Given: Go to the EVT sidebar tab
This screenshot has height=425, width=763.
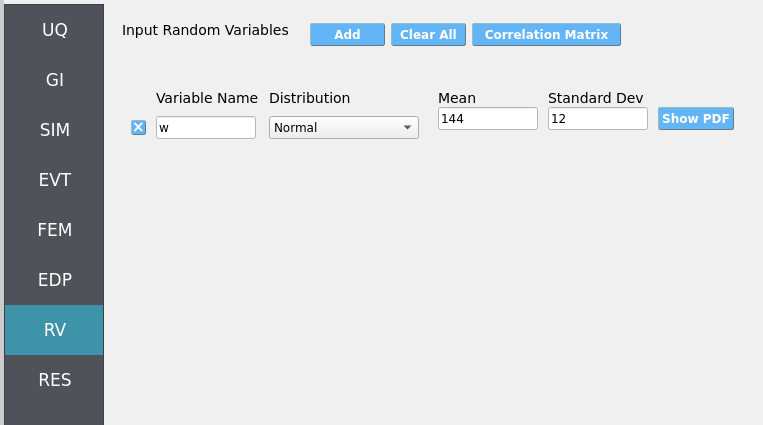Looking at the screenshot, I should coord(54,180).
